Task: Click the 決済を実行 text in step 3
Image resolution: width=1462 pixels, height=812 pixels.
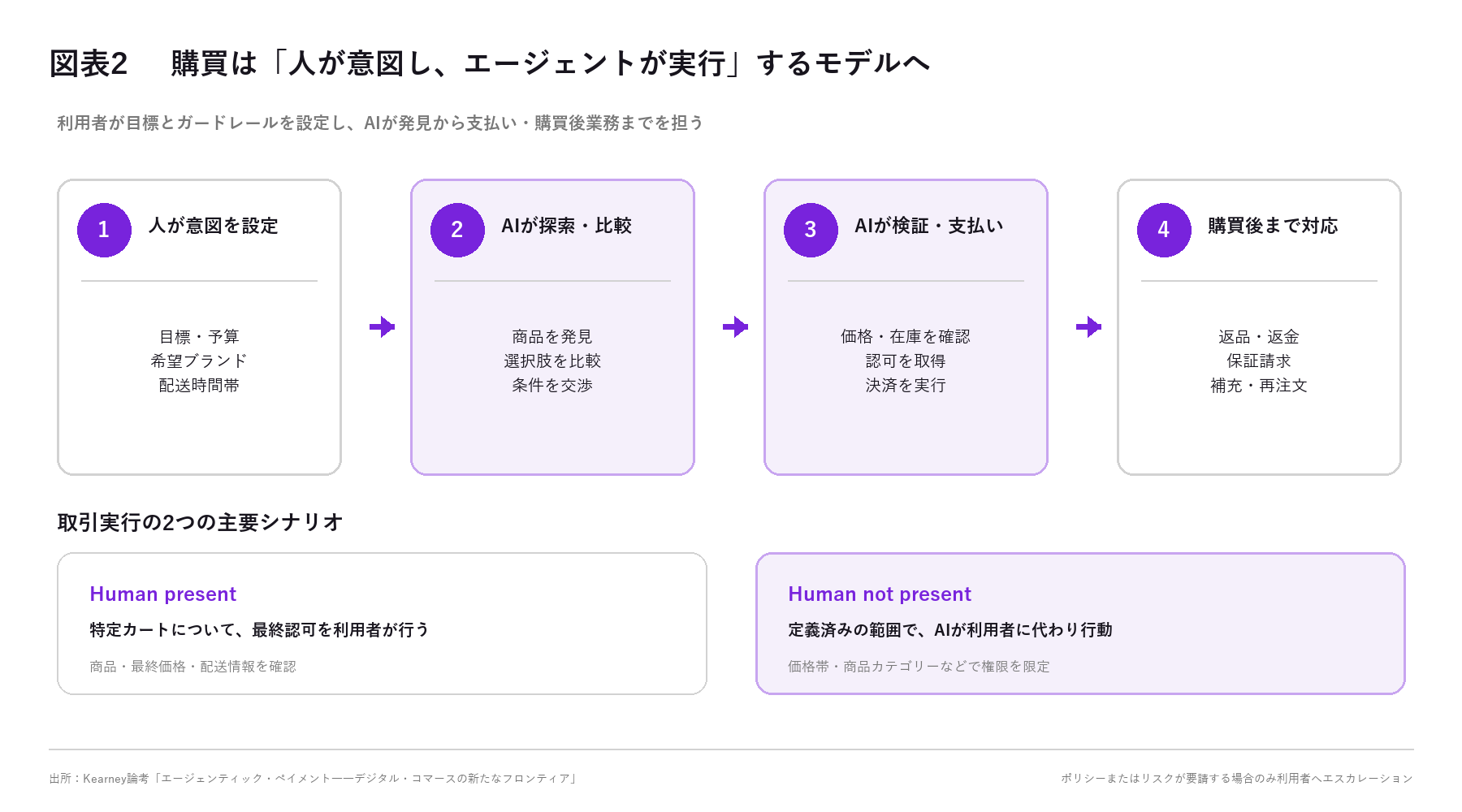Action: pyautogui.click(x=906, y=386)
